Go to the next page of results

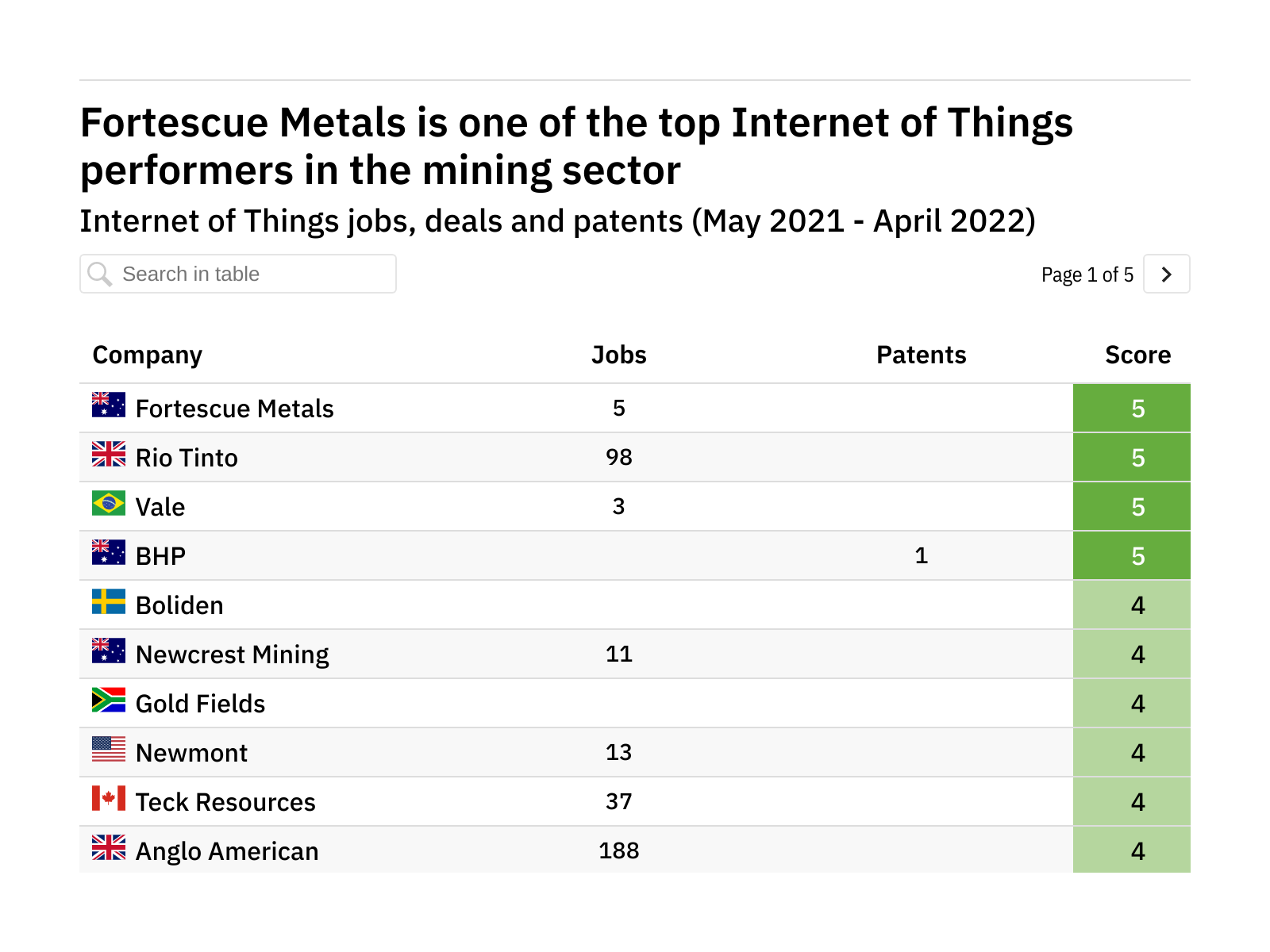[x=1165, y=274]
